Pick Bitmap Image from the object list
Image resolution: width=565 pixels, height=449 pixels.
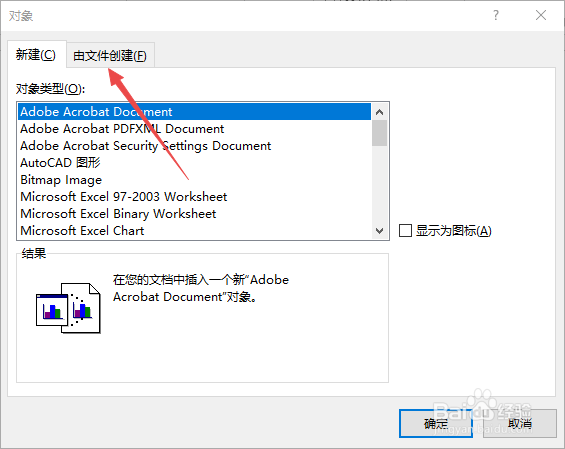(194, 179)
